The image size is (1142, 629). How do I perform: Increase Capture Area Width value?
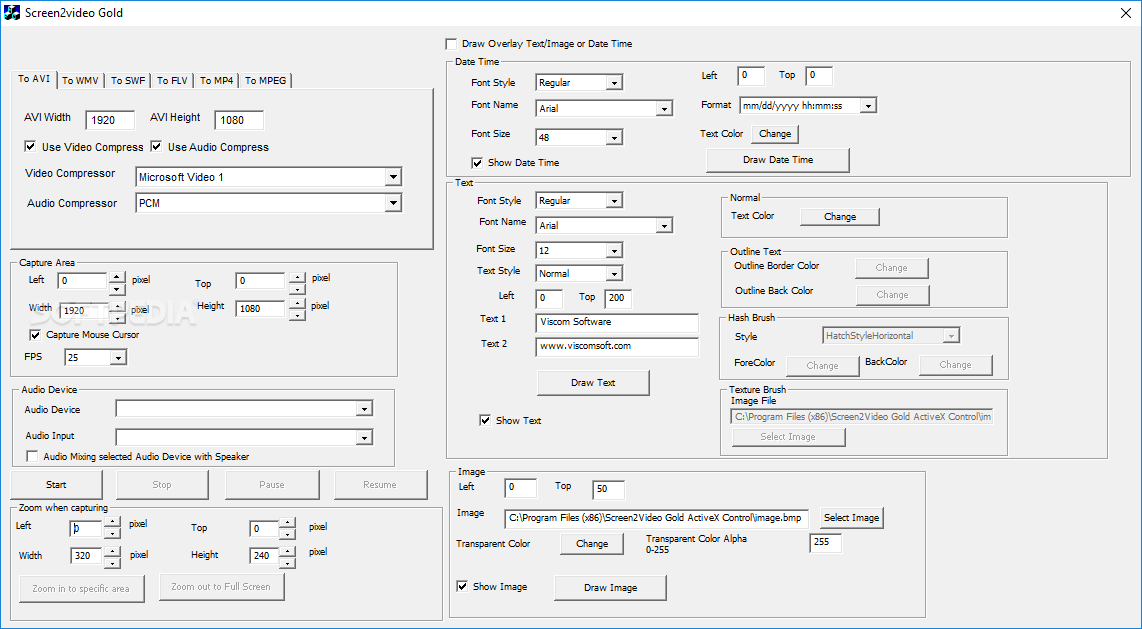[x=117, y=305]
